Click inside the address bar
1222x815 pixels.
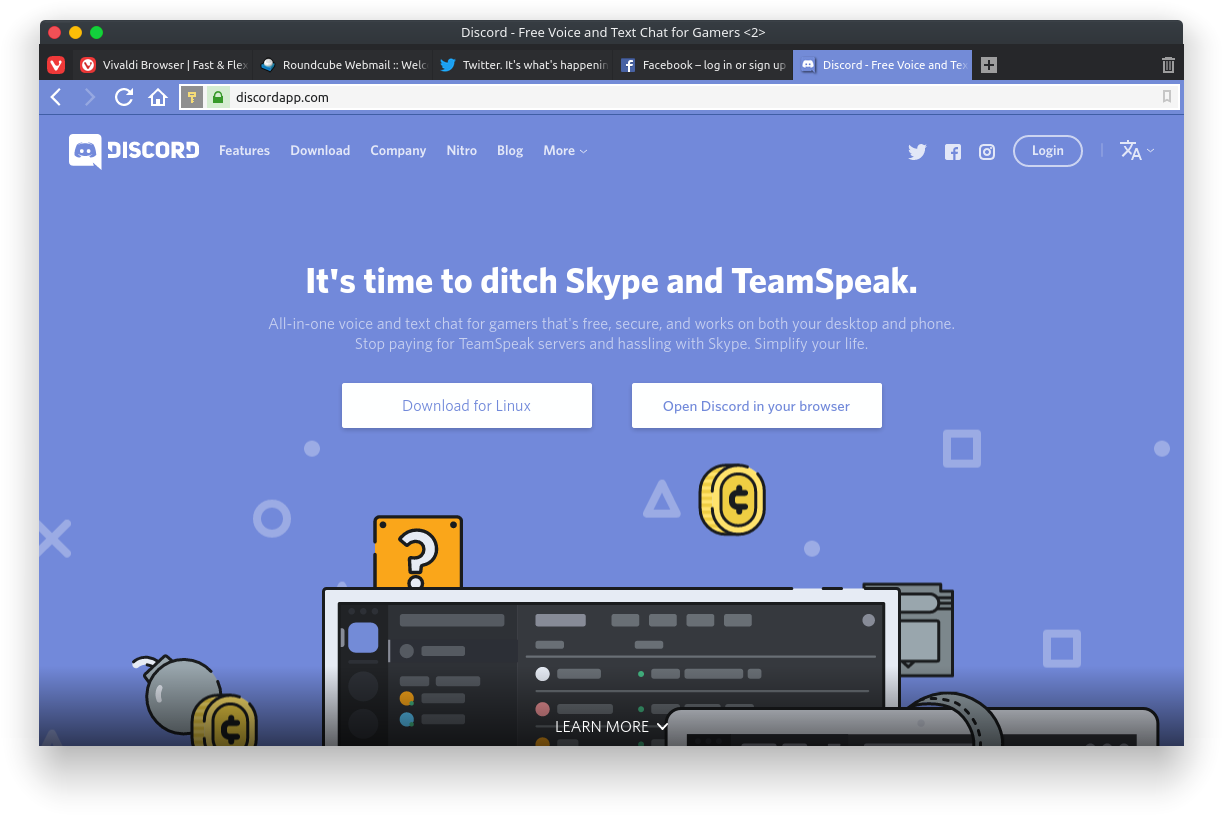click(x=600, y=97)
